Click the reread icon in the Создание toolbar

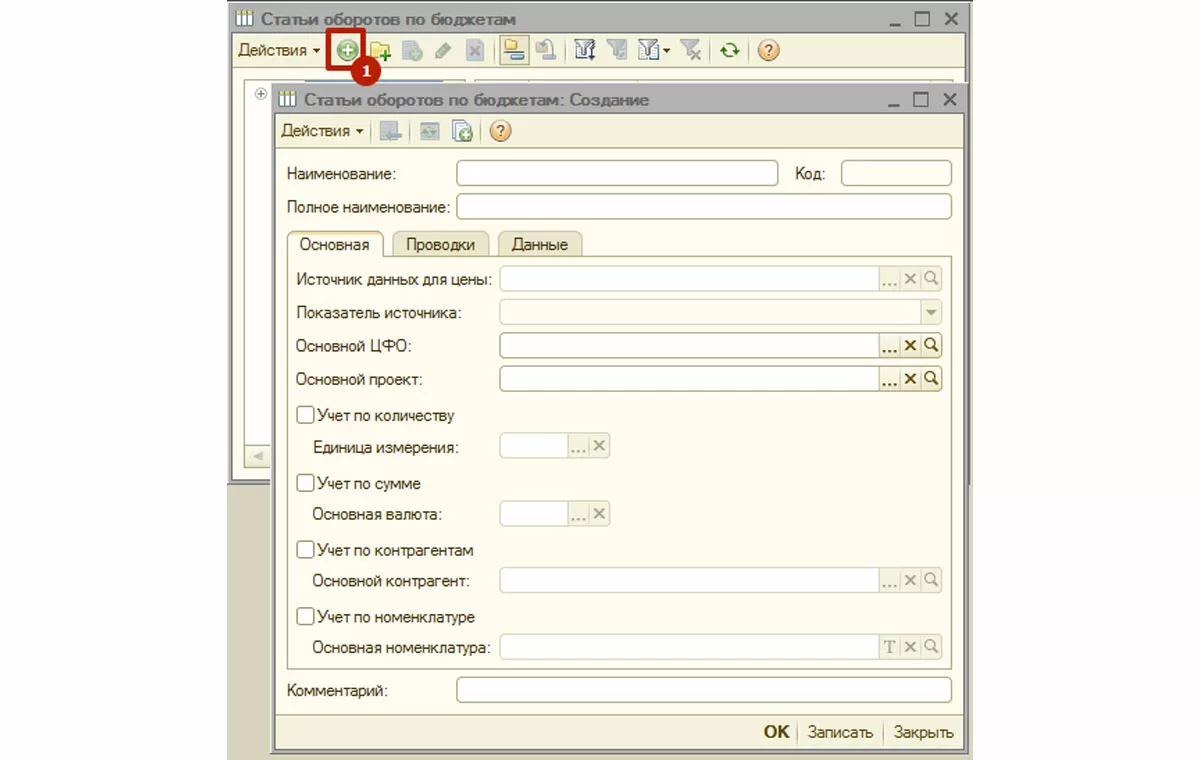[429, 131]
